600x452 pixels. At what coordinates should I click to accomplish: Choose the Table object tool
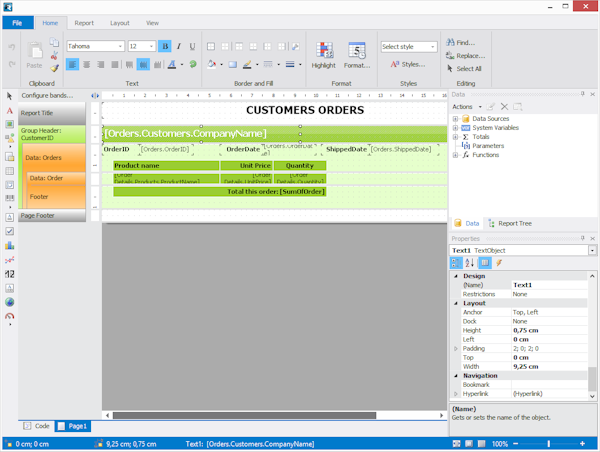pyautogui.click(x=10, y=171)
